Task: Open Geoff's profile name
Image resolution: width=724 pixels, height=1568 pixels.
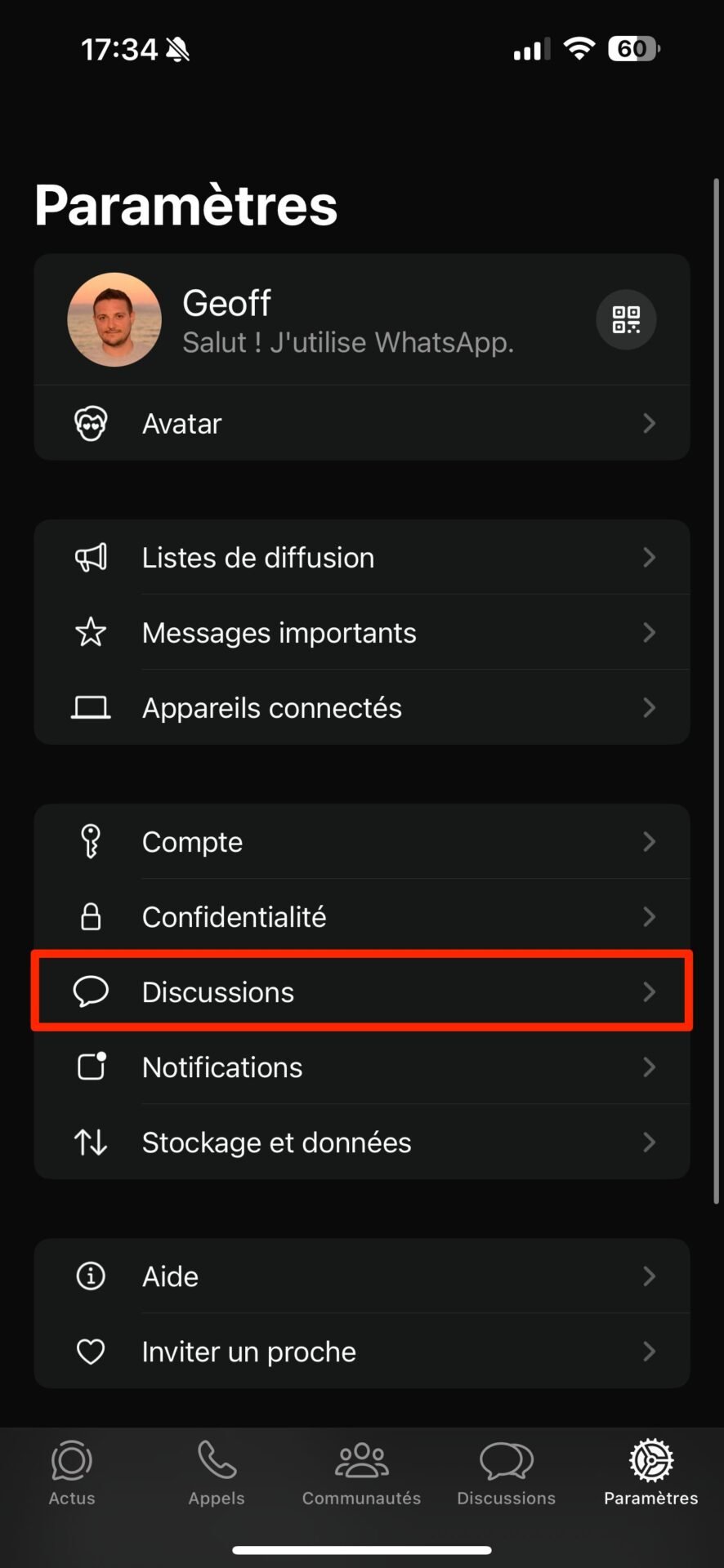Action: point(226,303)
